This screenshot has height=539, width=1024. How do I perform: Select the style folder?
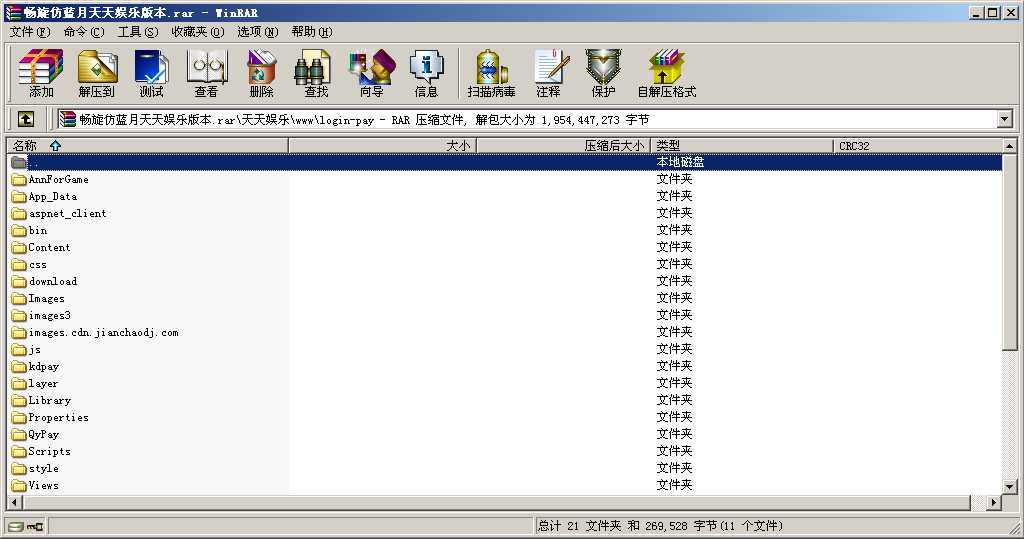coord(35,468)
